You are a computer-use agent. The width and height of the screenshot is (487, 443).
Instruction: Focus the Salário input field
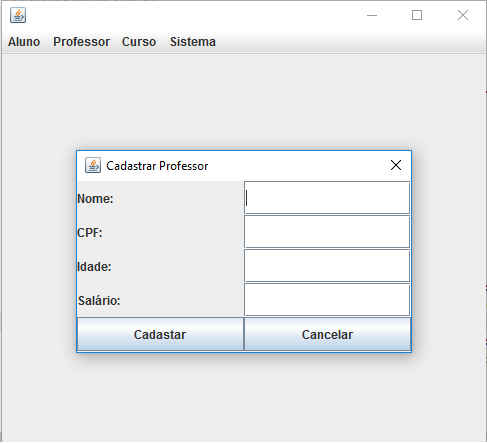[x=327, y=300]
